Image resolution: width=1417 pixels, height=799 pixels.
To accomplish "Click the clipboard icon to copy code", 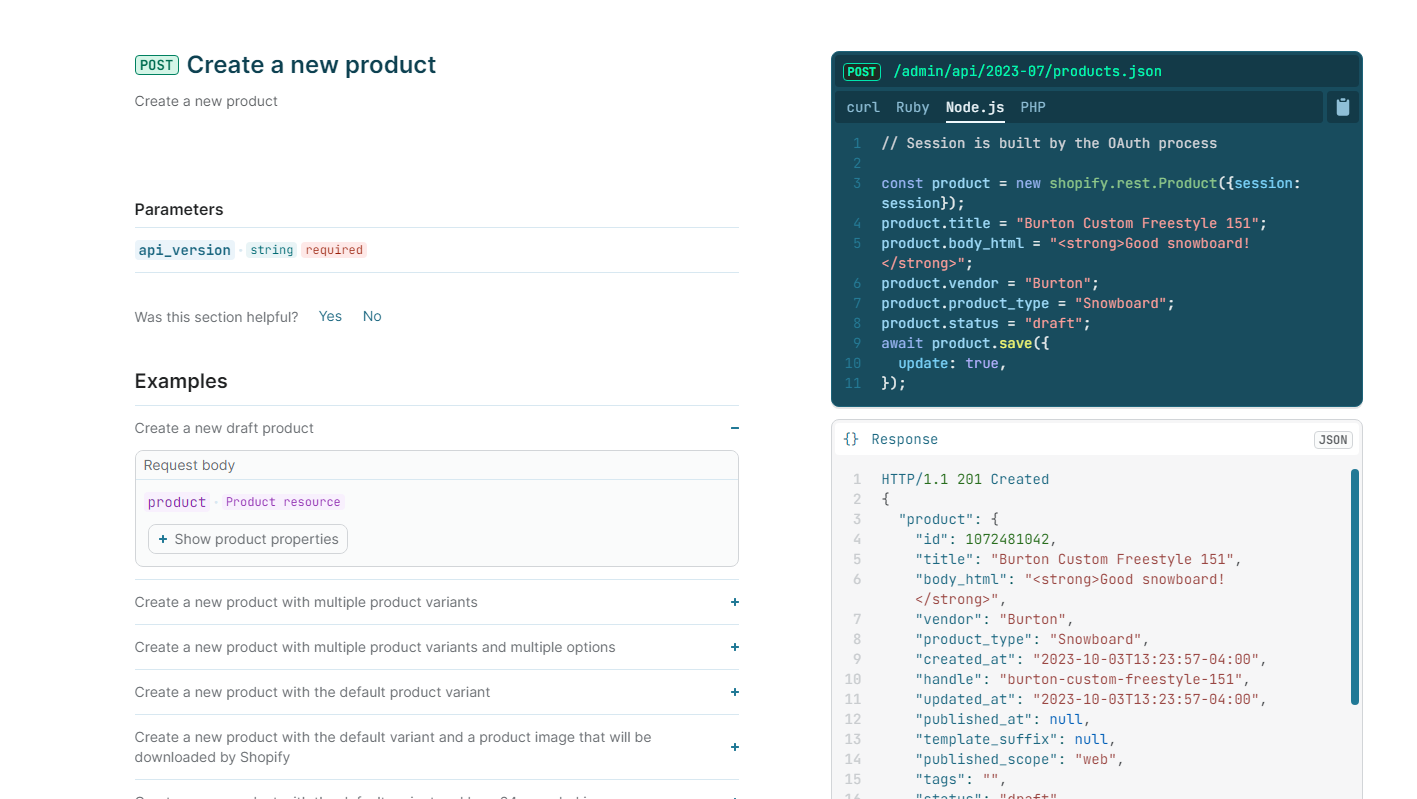I will [x=1342, y=107].
